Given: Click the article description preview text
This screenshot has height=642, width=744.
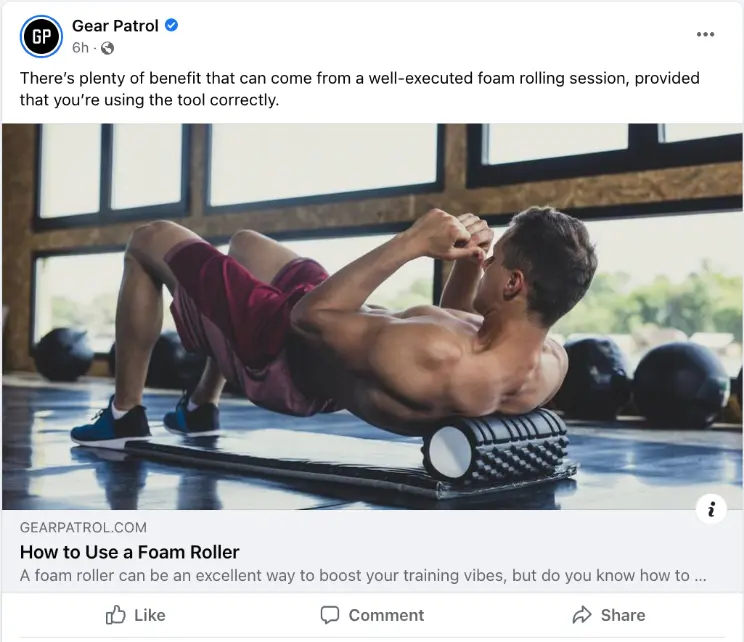Looking at the screenshot, I should 362,575.
